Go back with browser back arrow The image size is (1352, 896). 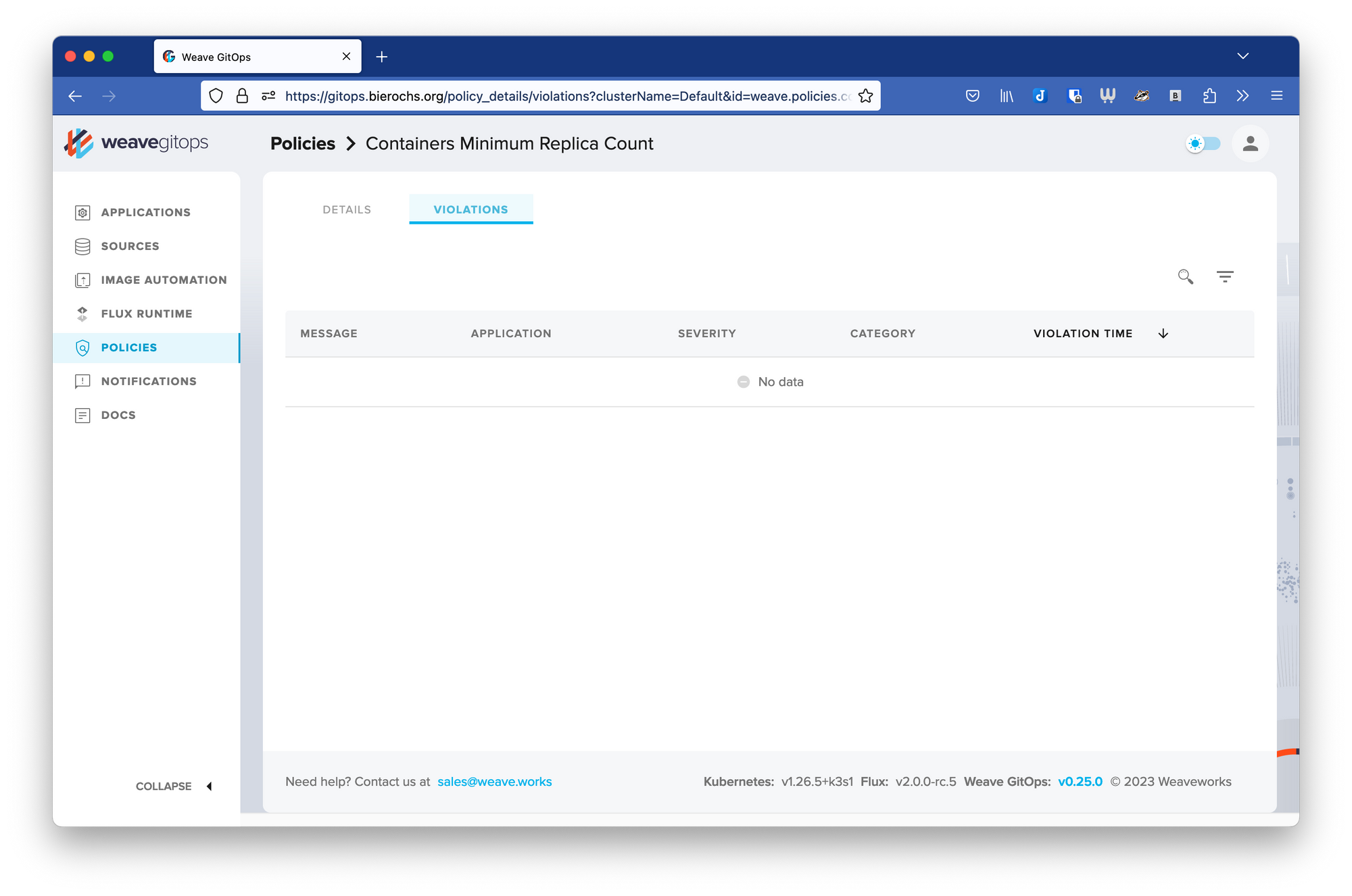[75, 96]
